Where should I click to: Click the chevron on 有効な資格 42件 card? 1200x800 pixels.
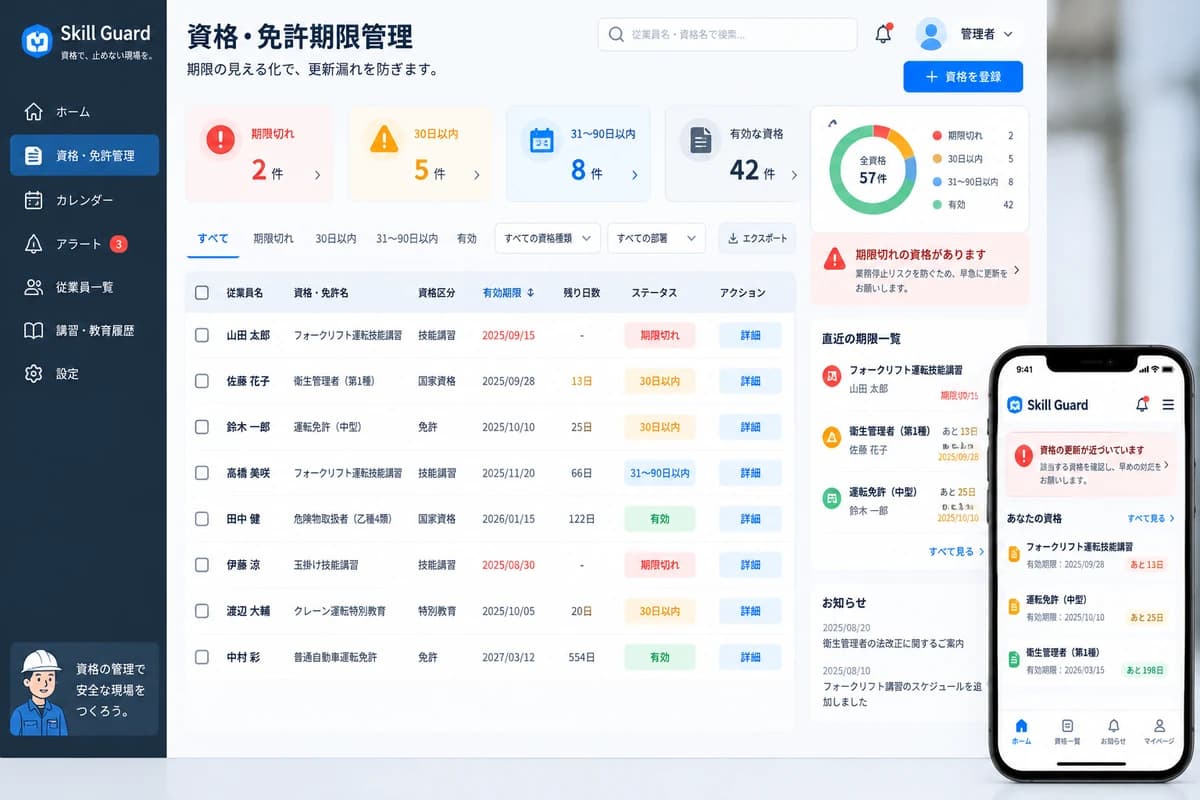pyautogui.click(x=794, y=175)
